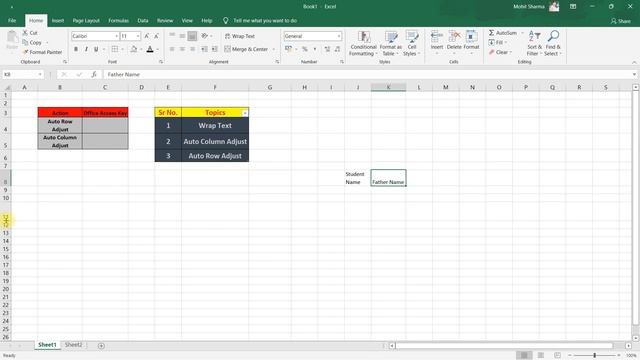Open the General number format dropdown
This screenshot has width=640, height=360.
[x=339, y=36]
